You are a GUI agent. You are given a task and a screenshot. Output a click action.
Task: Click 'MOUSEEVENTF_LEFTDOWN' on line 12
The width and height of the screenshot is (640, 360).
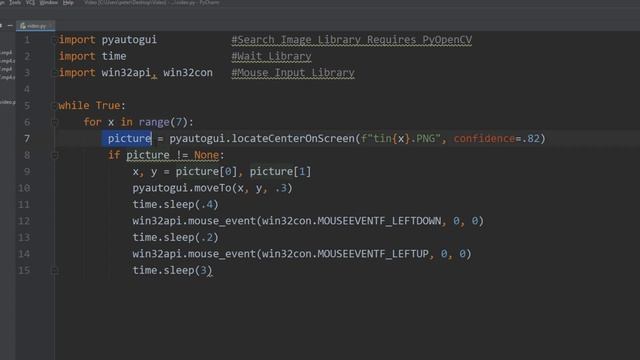[x=379, y=221]
